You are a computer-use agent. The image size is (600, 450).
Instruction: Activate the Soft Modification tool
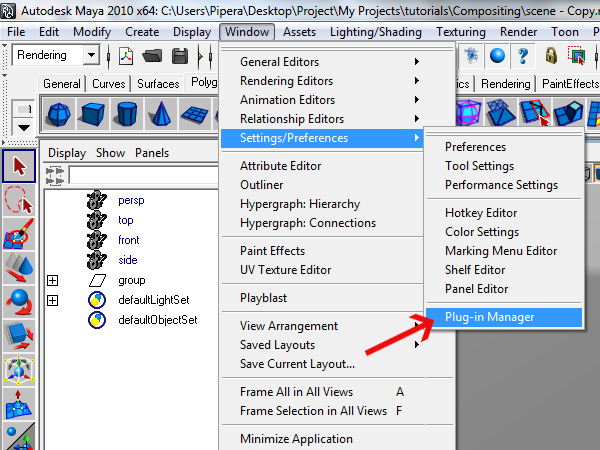point(19,404)
